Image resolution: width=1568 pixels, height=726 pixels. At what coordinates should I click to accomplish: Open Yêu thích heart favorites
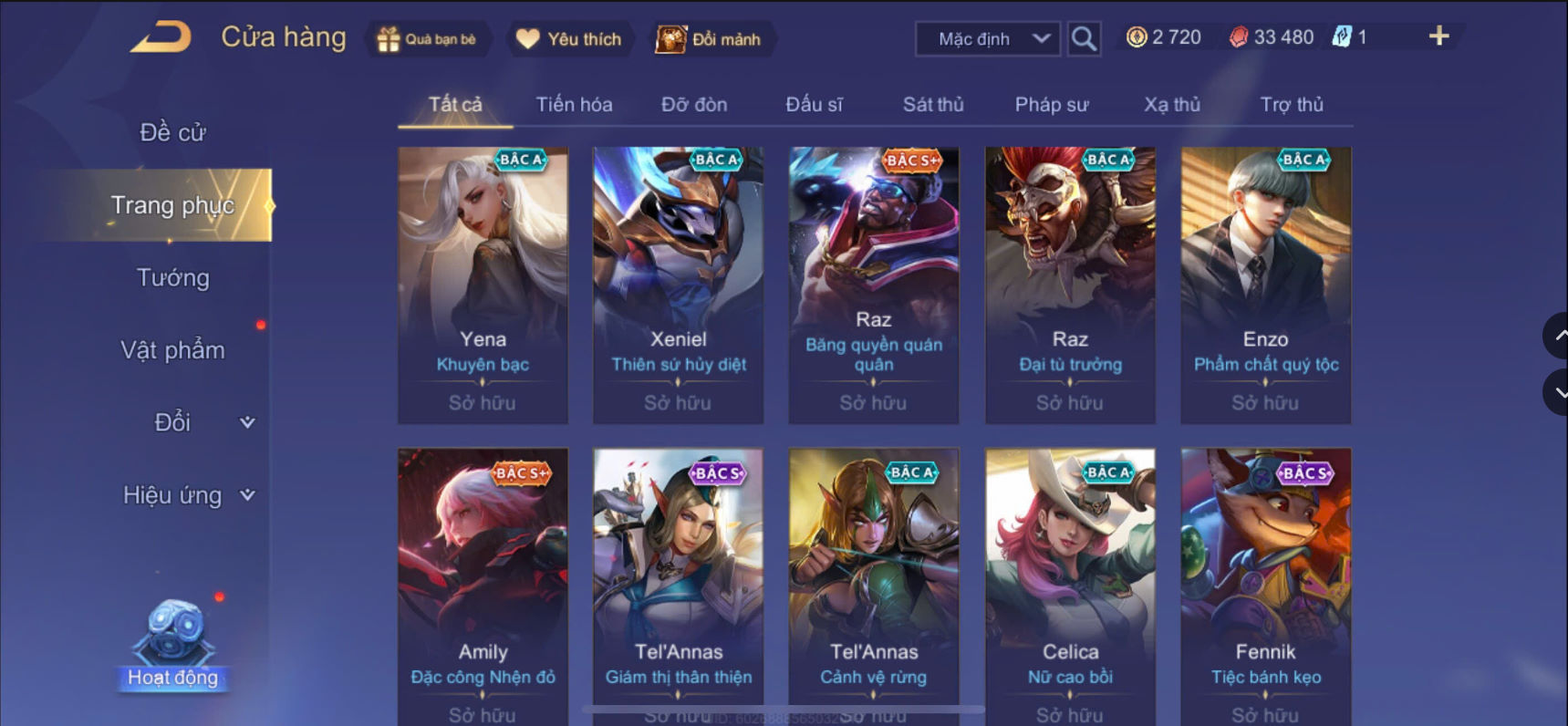pos(528,39)
